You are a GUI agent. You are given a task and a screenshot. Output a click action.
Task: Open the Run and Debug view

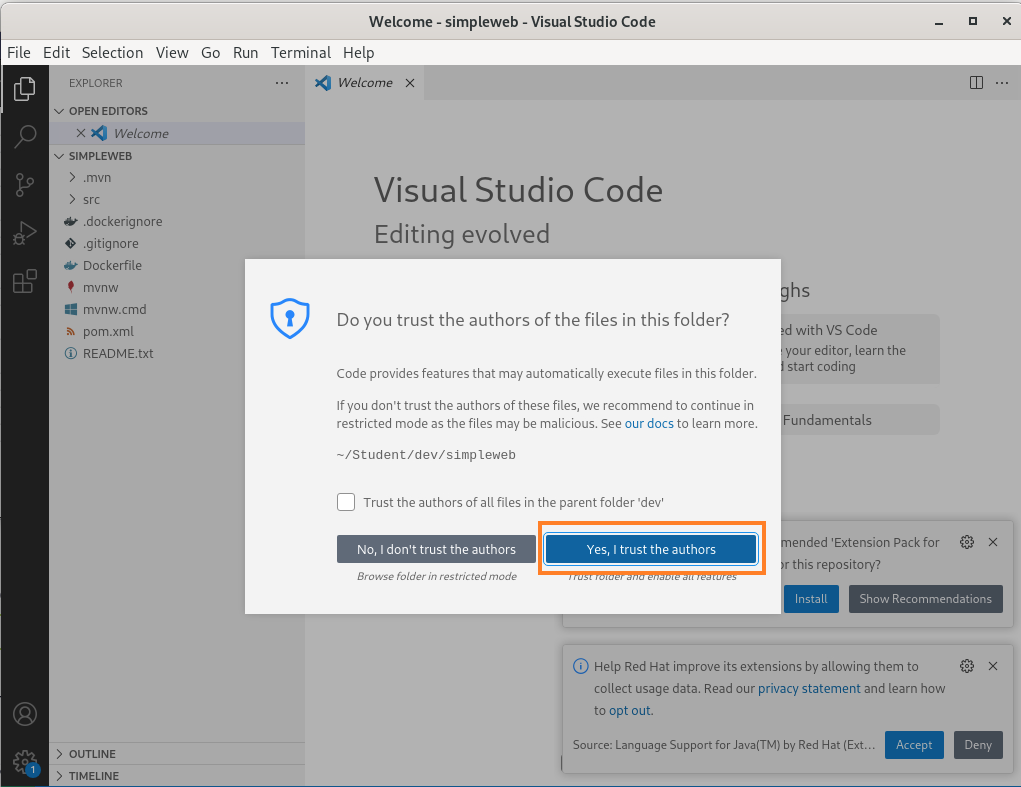click(x=24, y=233)
